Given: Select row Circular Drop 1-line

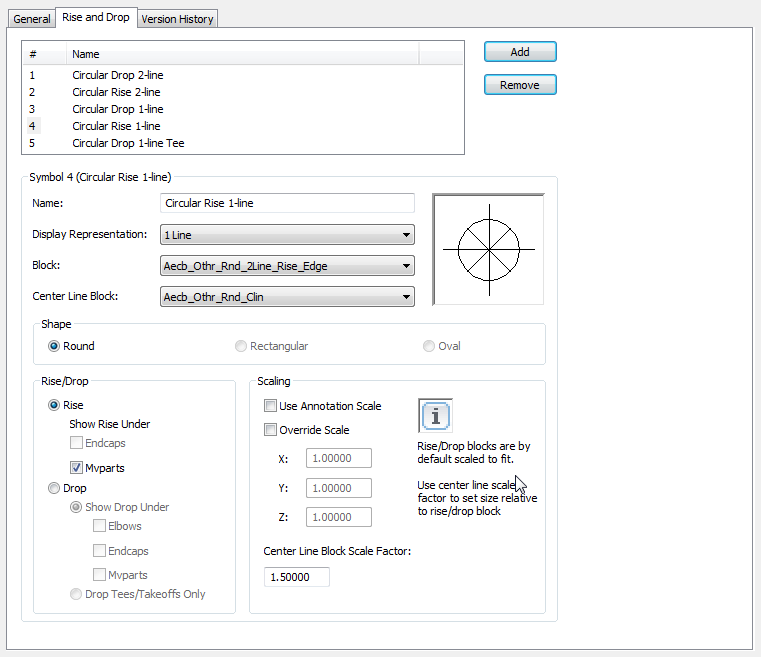Looking at the screenshot, I should 243,109.
